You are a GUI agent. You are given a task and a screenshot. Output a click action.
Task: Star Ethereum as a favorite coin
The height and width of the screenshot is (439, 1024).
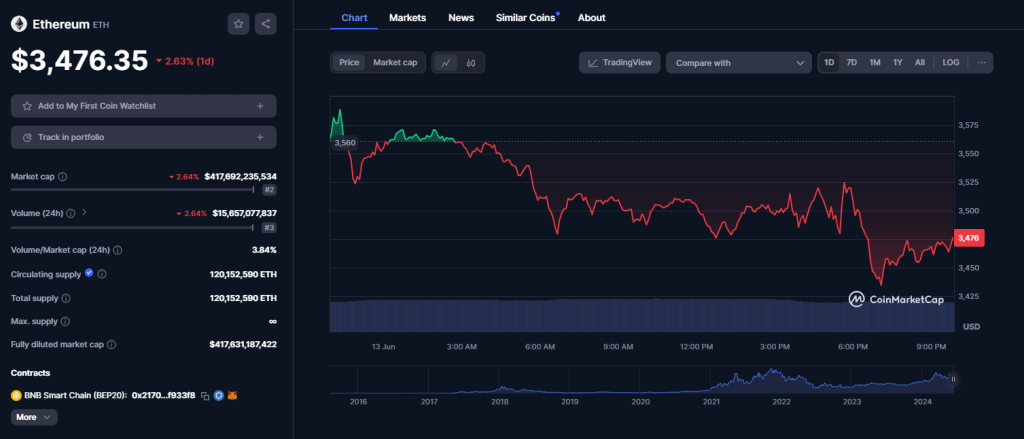[x=238, y=22]
